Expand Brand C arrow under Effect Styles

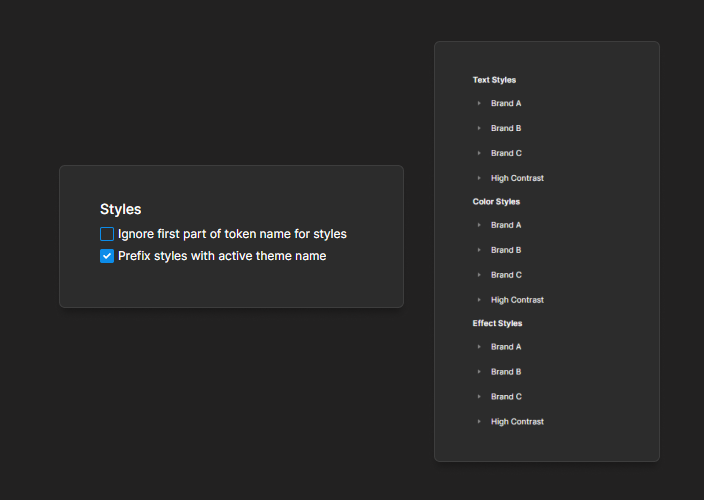[x=479, y=396]
